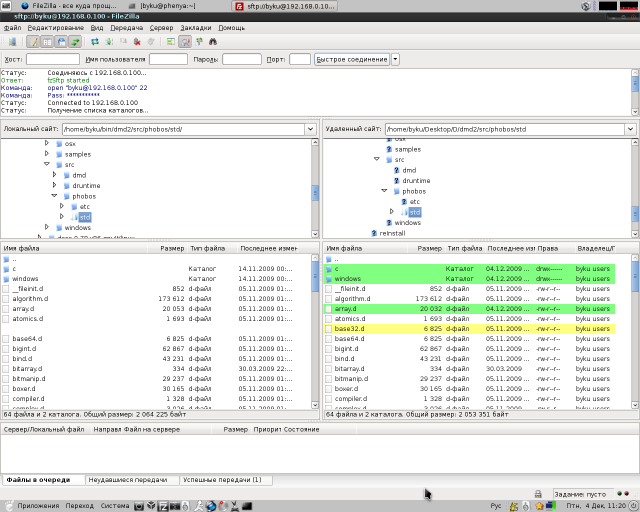The width and height of the screenshot is (640, 512).
Task: Toggle directory comparison mode
Action: tap(185, 42)
